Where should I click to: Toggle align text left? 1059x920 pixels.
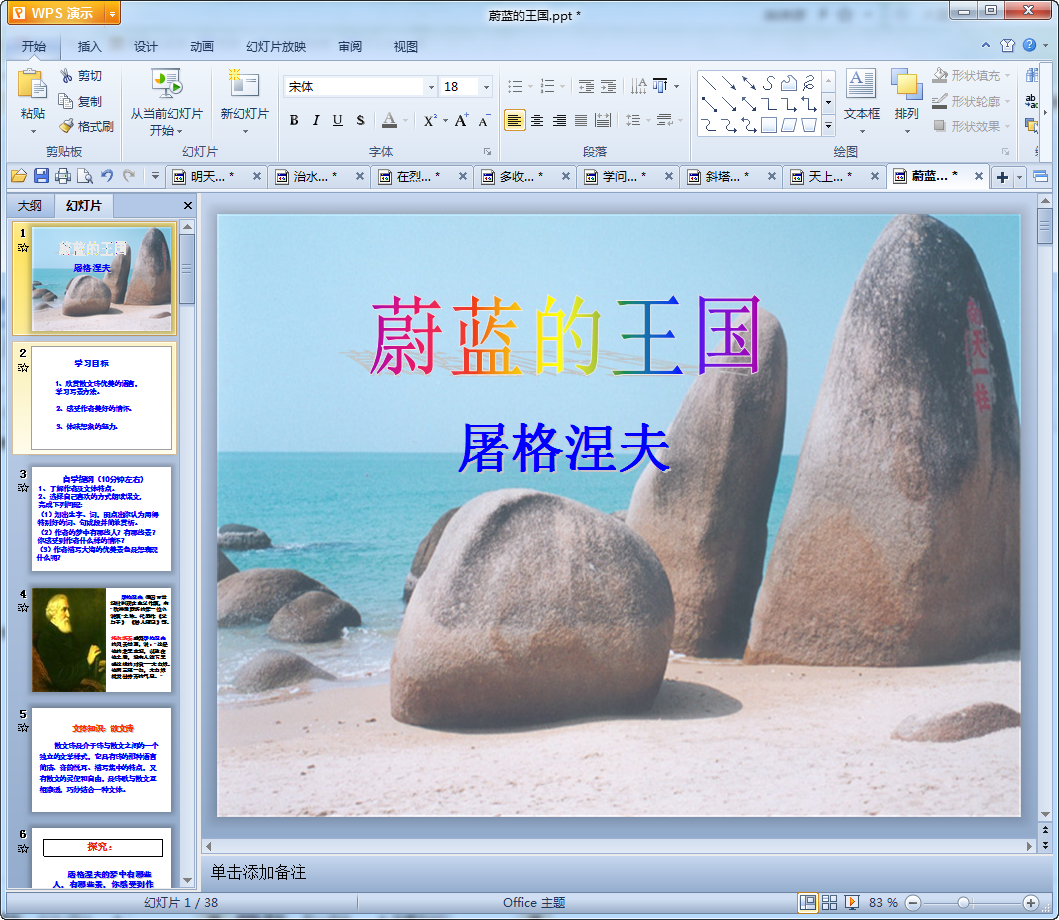[515, 120]
